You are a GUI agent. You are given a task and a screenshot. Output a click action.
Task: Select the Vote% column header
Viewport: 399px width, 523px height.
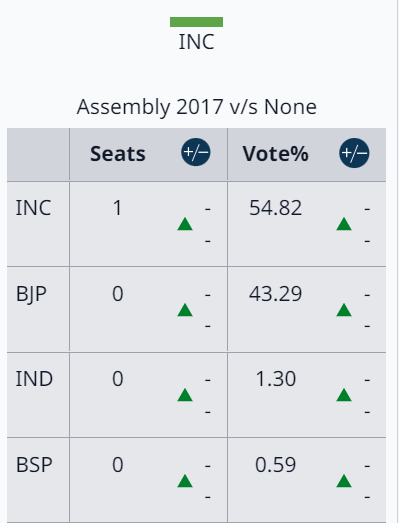(276, 154)
